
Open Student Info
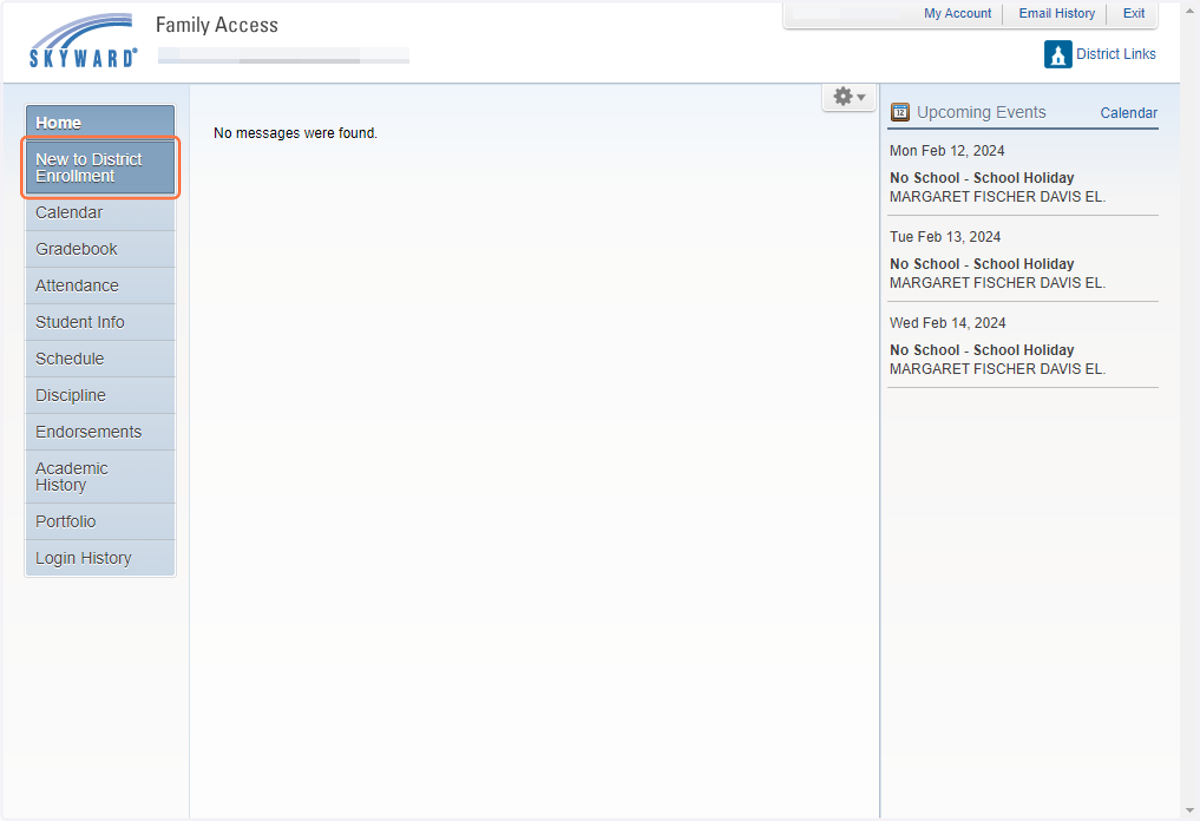100,322
